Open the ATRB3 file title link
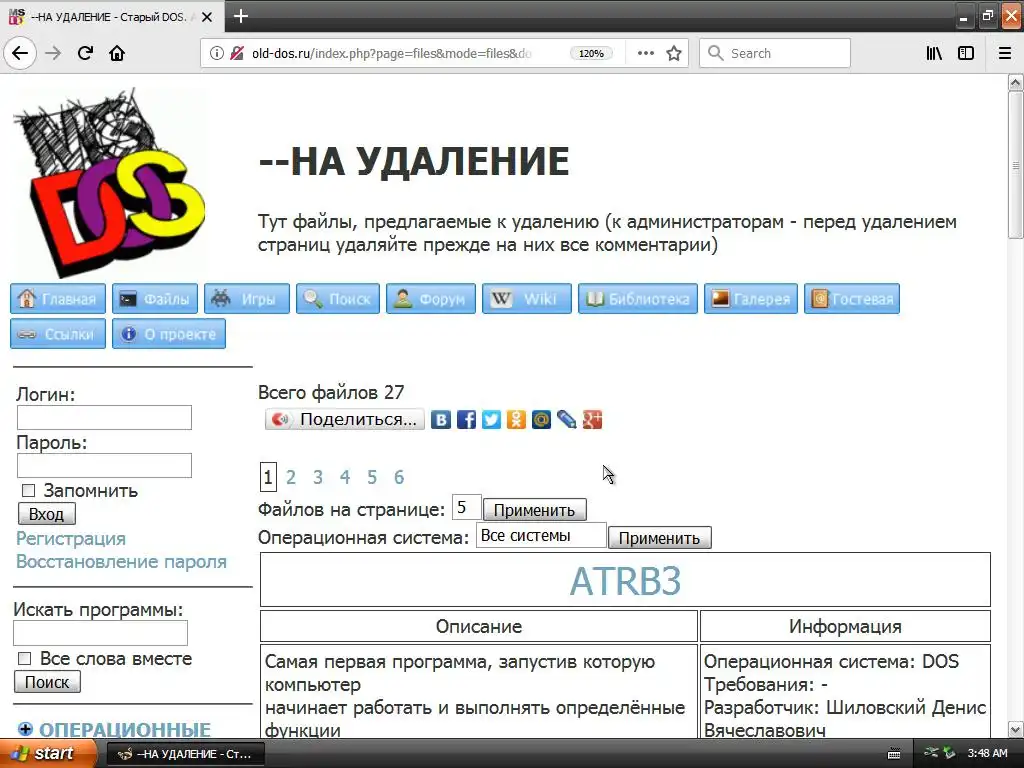This screenshot has height=768, width=1024. [x=625, y=581]
